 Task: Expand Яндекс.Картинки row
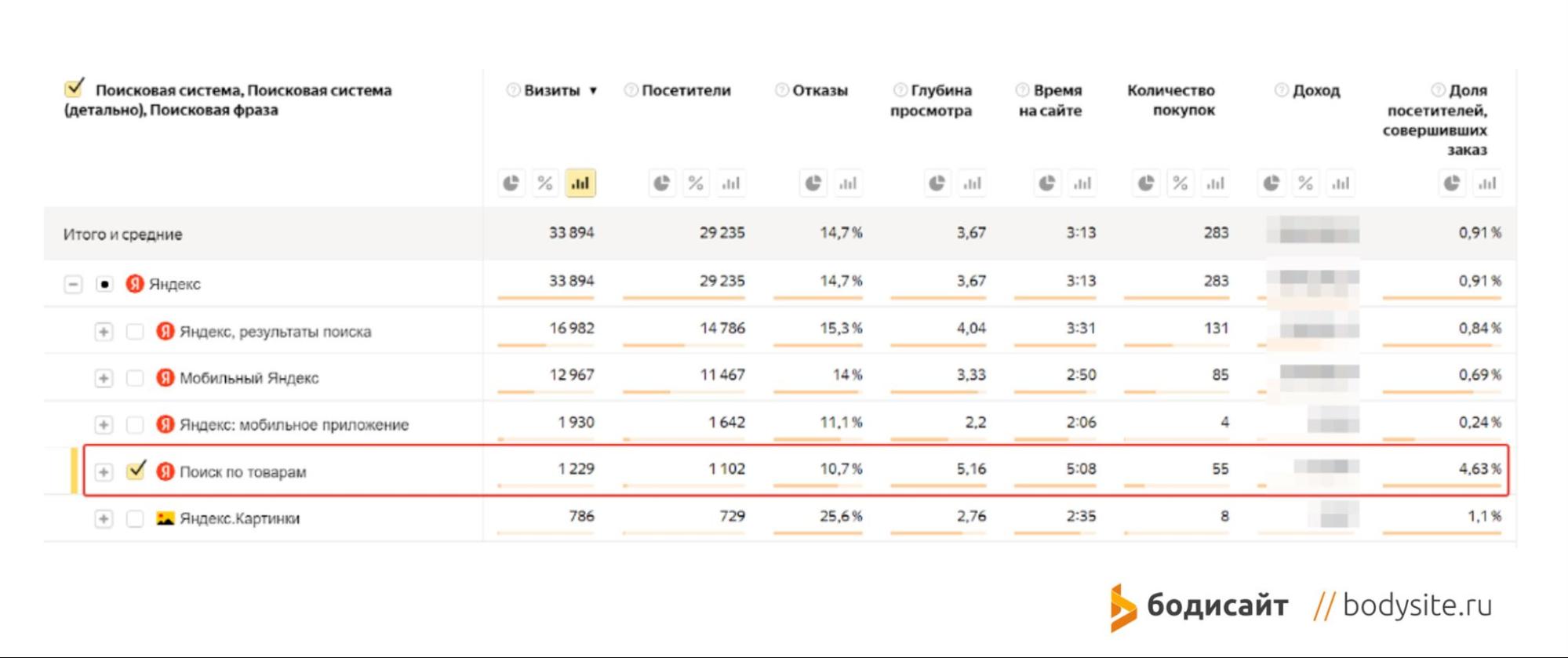pyautogui.click(x=104, y=518)
